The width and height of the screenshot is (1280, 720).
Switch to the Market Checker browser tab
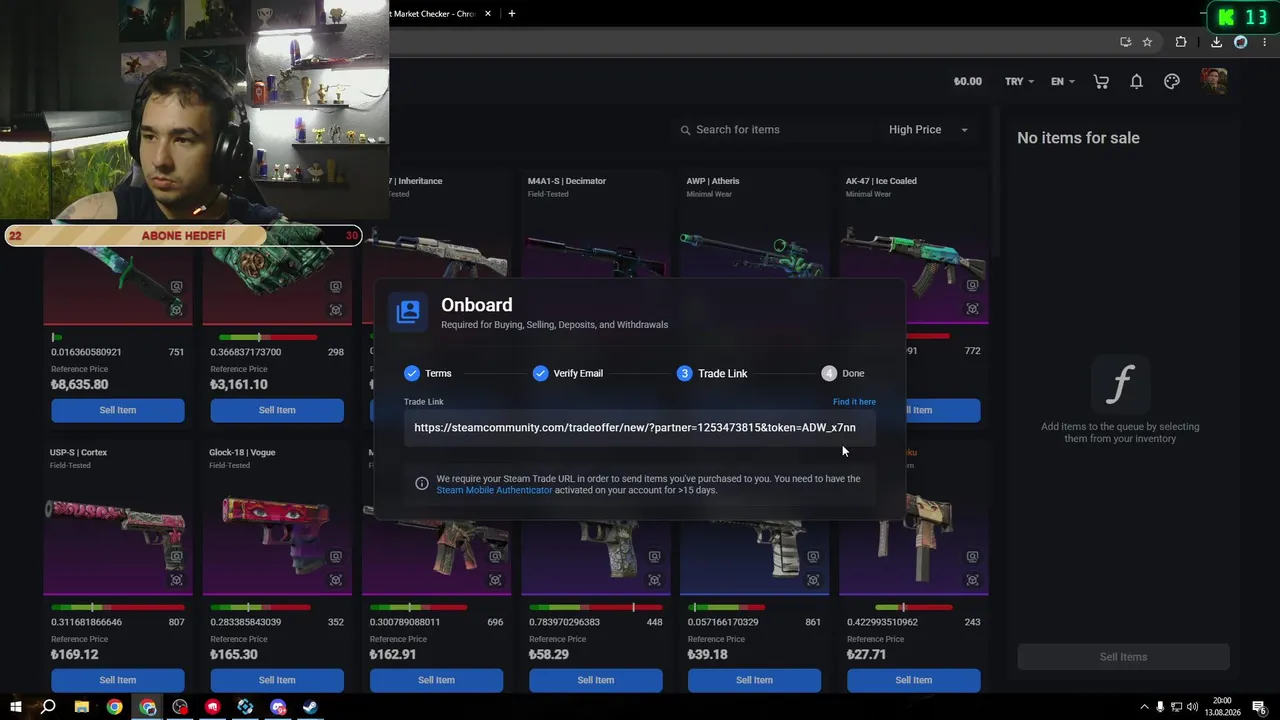(x=435, y=14)
